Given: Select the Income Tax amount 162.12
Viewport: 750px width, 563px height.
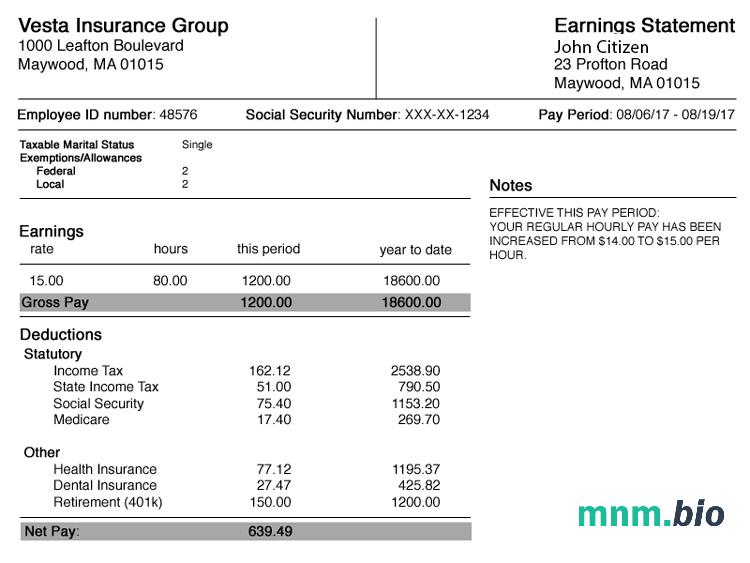Looking at the screenshot, I should point(270,371).
